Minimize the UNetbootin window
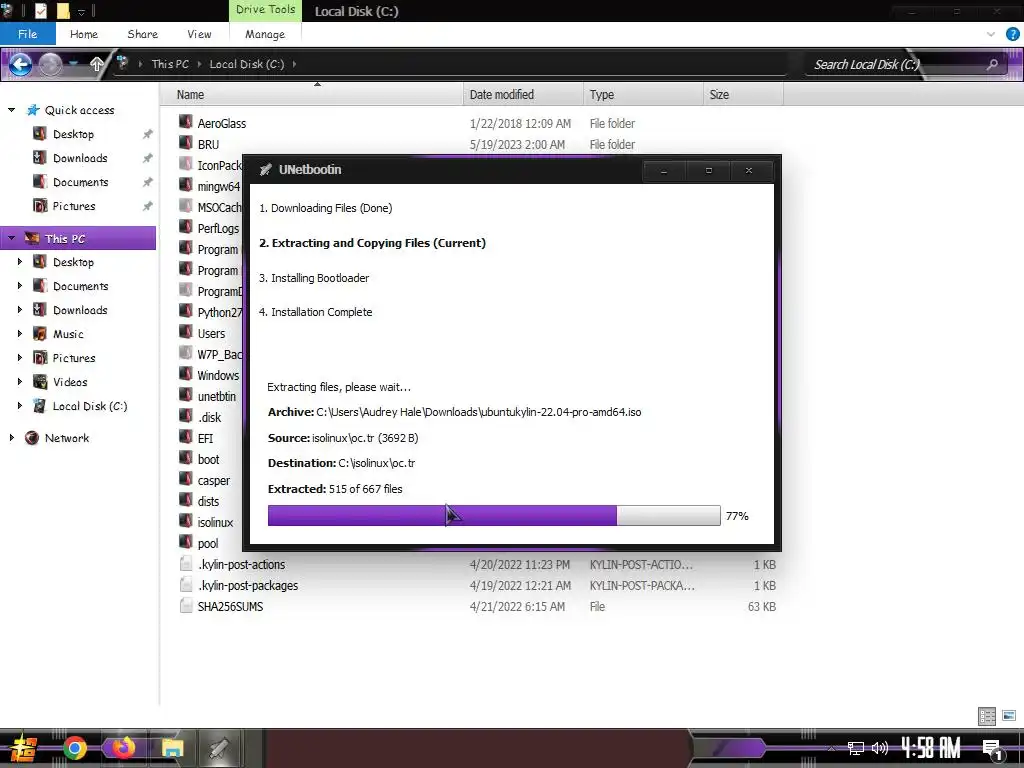Viewport: 1024px width, 768px height. coord(664,170)
